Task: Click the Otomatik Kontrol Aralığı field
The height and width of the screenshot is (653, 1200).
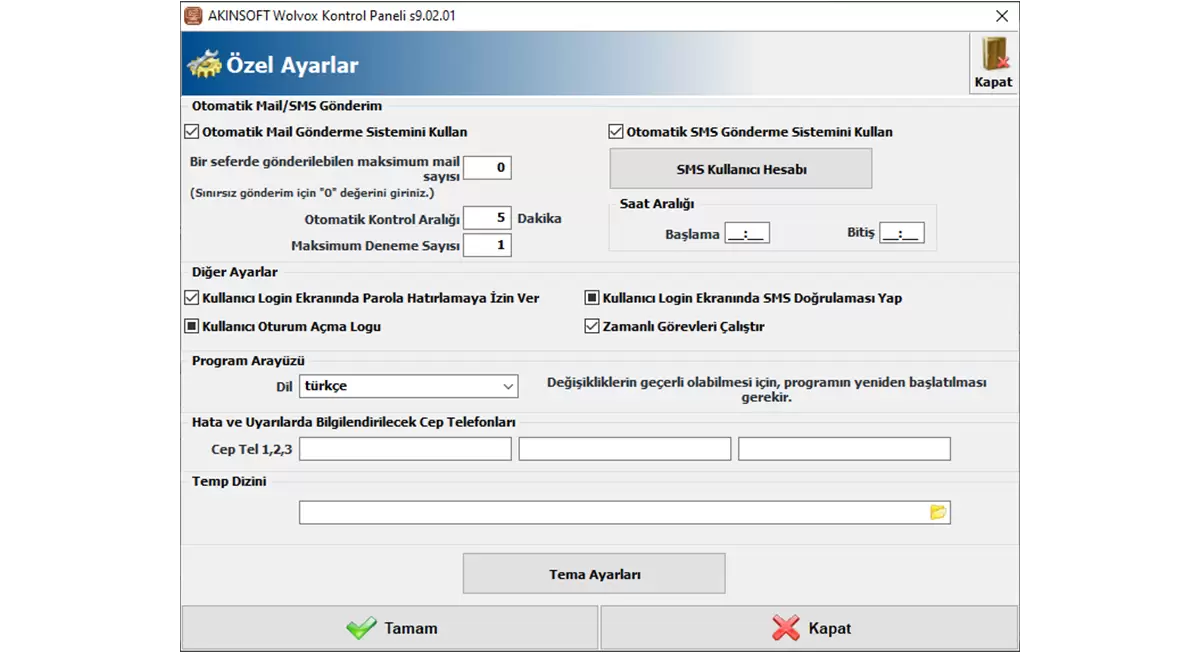Action: [x=487, y=218]
